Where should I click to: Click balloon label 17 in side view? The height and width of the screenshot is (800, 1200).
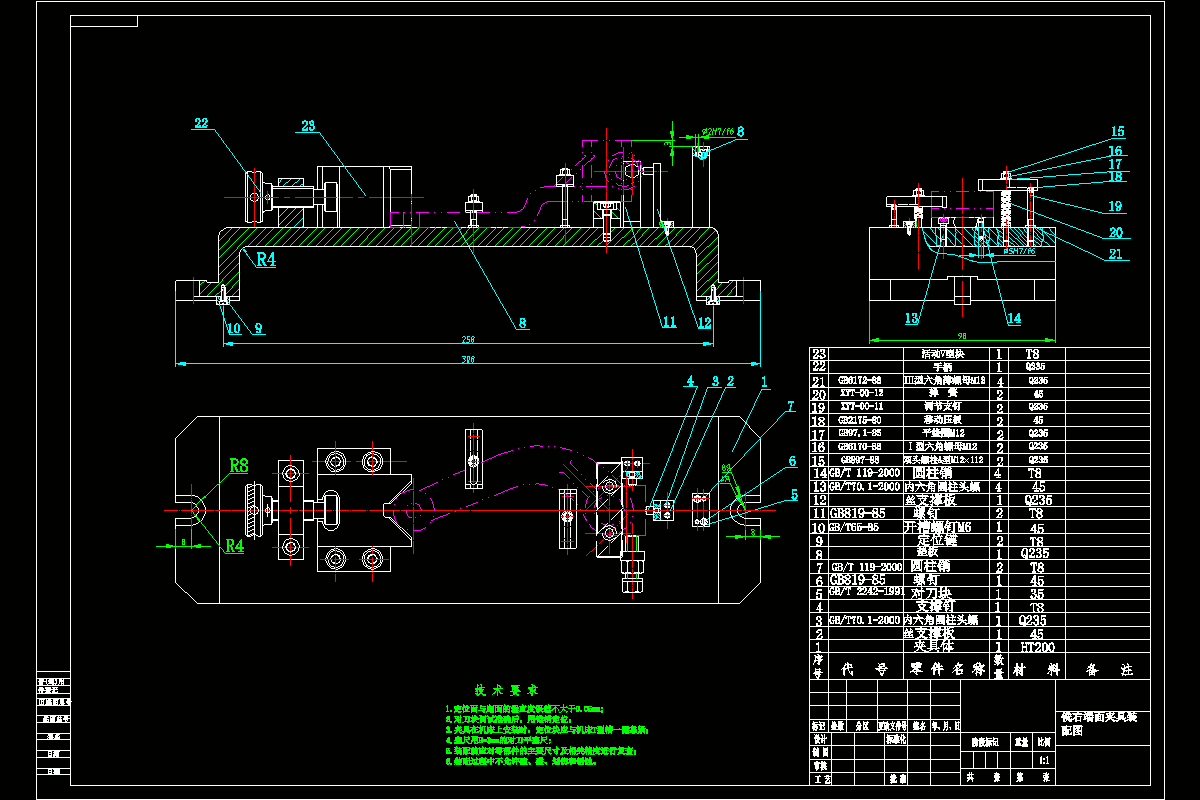(x=1115, y=164)
